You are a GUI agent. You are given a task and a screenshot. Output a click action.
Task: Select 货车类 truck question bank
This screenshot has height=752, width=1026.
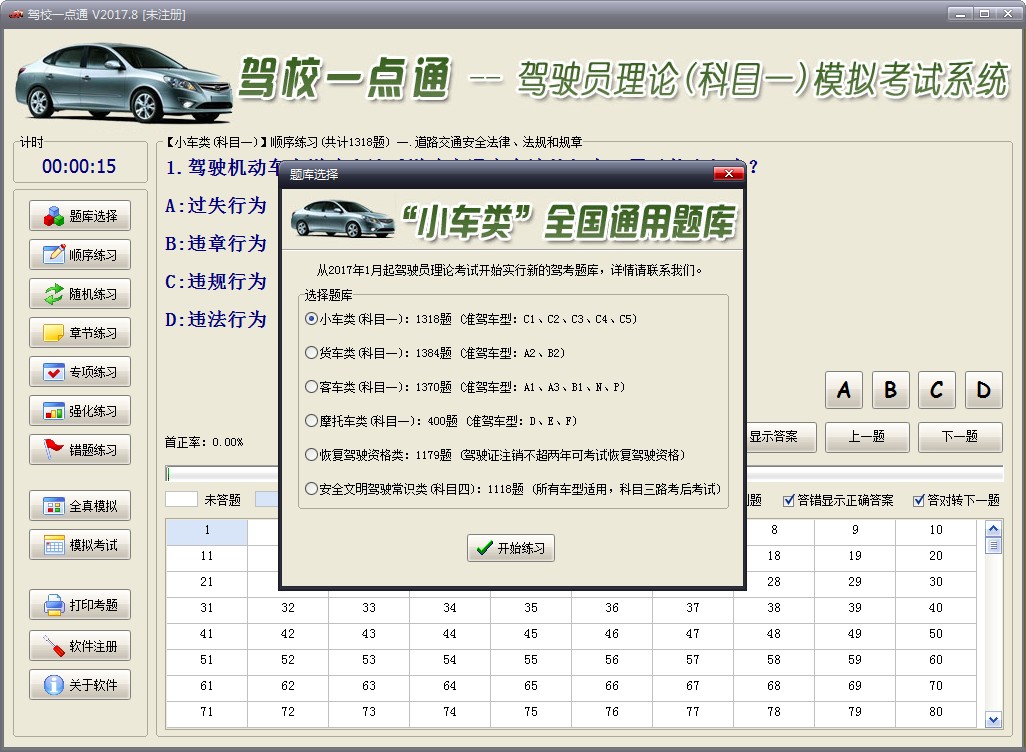point(310,355)
